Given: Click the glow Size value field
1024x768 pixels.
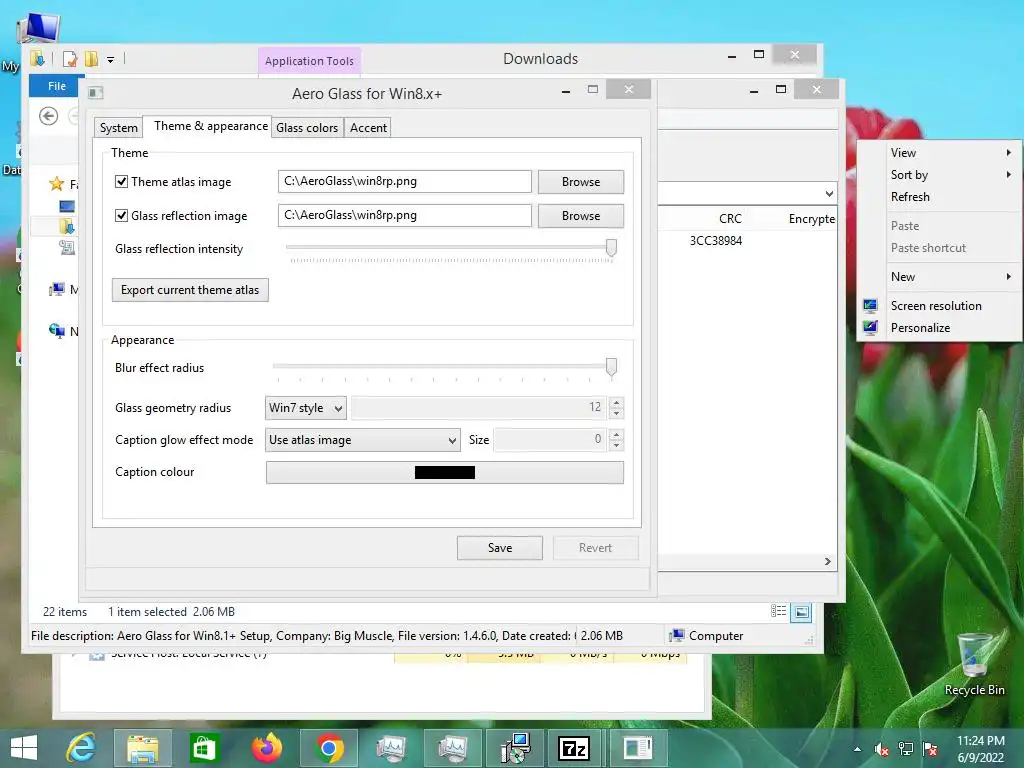Looking at the screenshot, I should click(x=550, y=440).
